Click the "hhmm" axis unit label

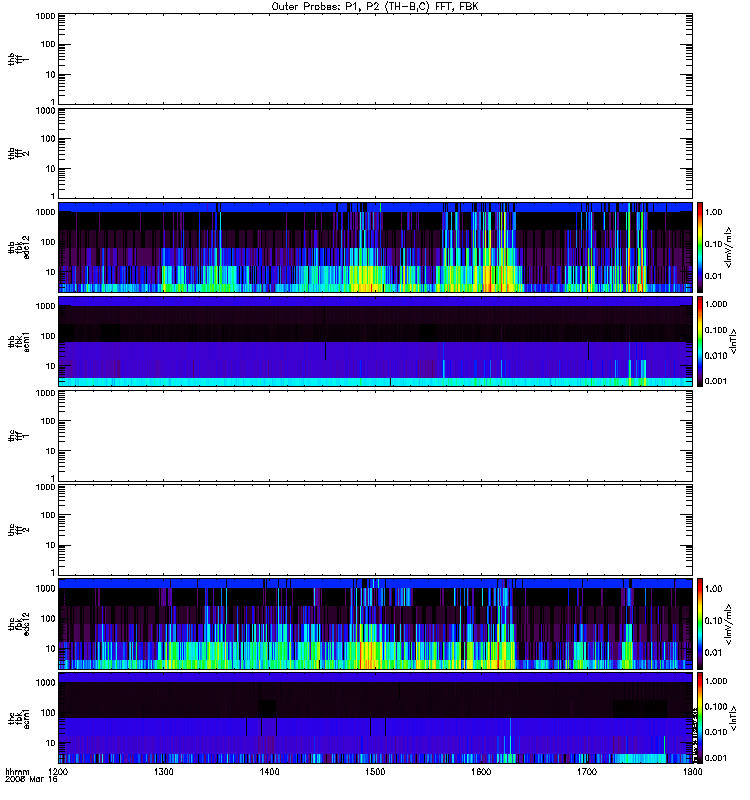(17, 771)
